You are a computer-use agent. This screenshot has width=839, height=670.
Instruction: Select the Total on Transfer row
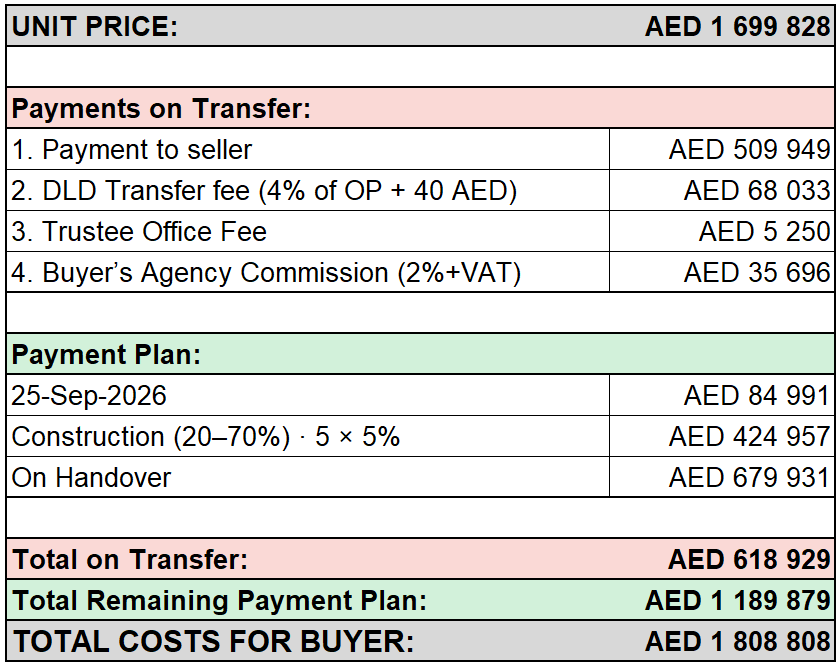420,559
